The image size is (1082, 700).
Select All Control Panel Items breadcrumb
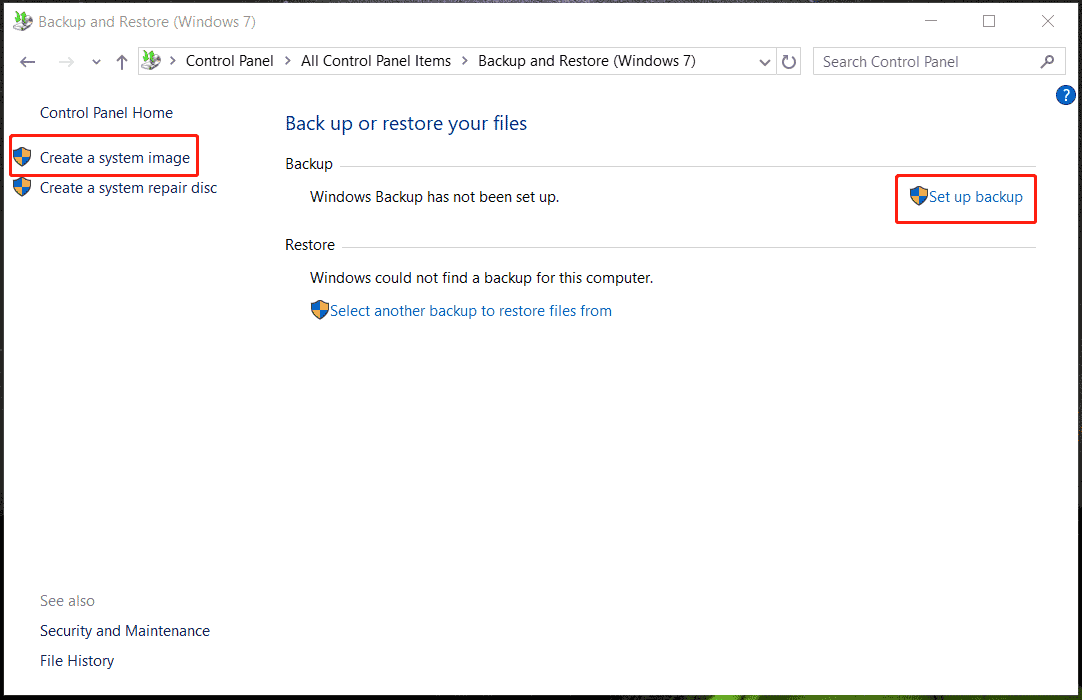click(375, 61)
